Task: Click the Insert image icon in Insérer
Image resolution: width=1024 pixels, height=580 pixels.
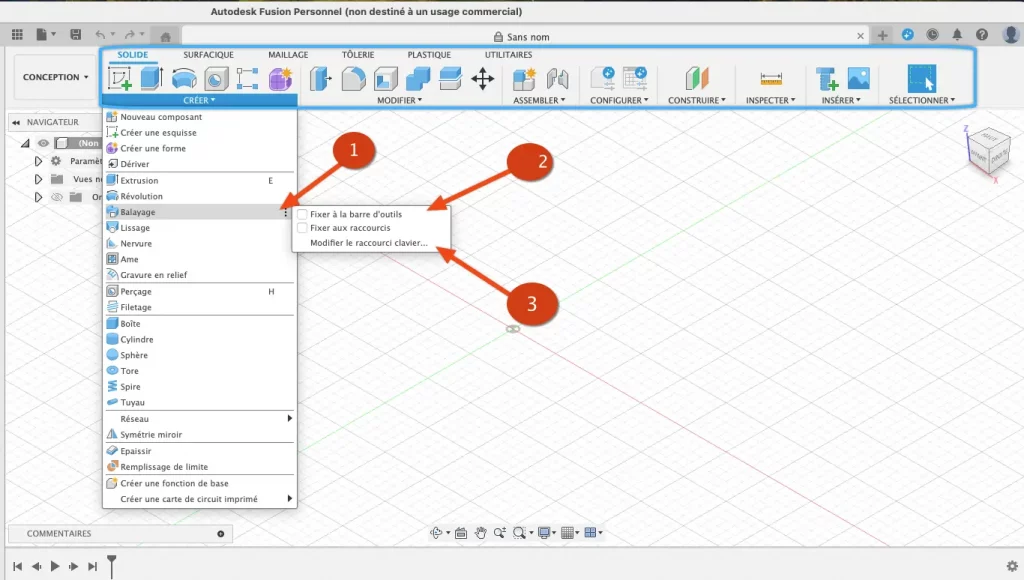Action: [858, 79]
